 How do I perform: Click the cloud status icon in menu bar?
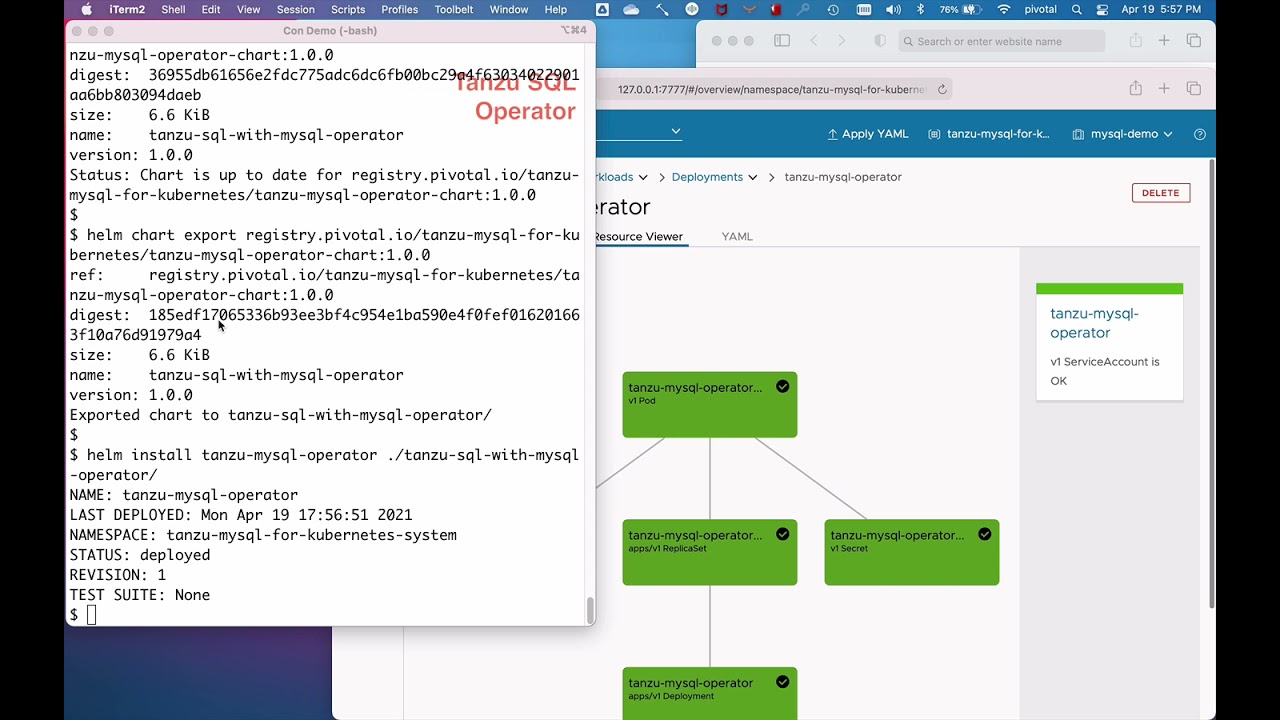coord(631,10)
